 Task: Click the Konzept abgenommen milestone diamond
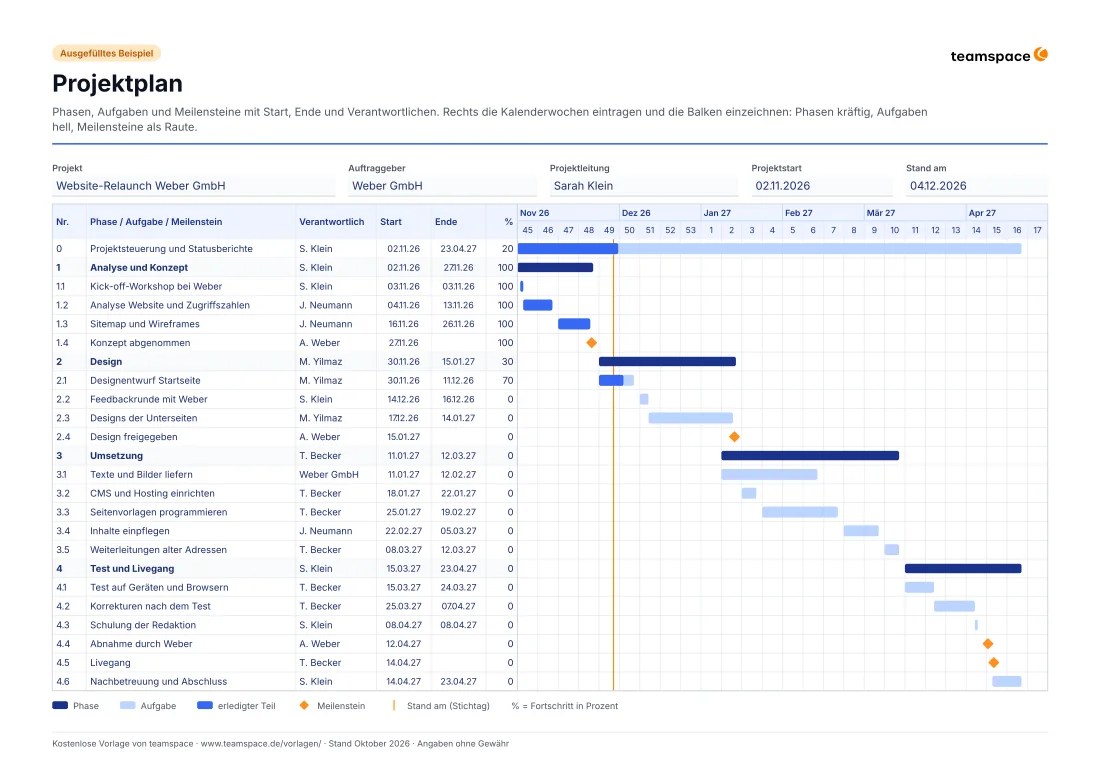click(591, 343)
